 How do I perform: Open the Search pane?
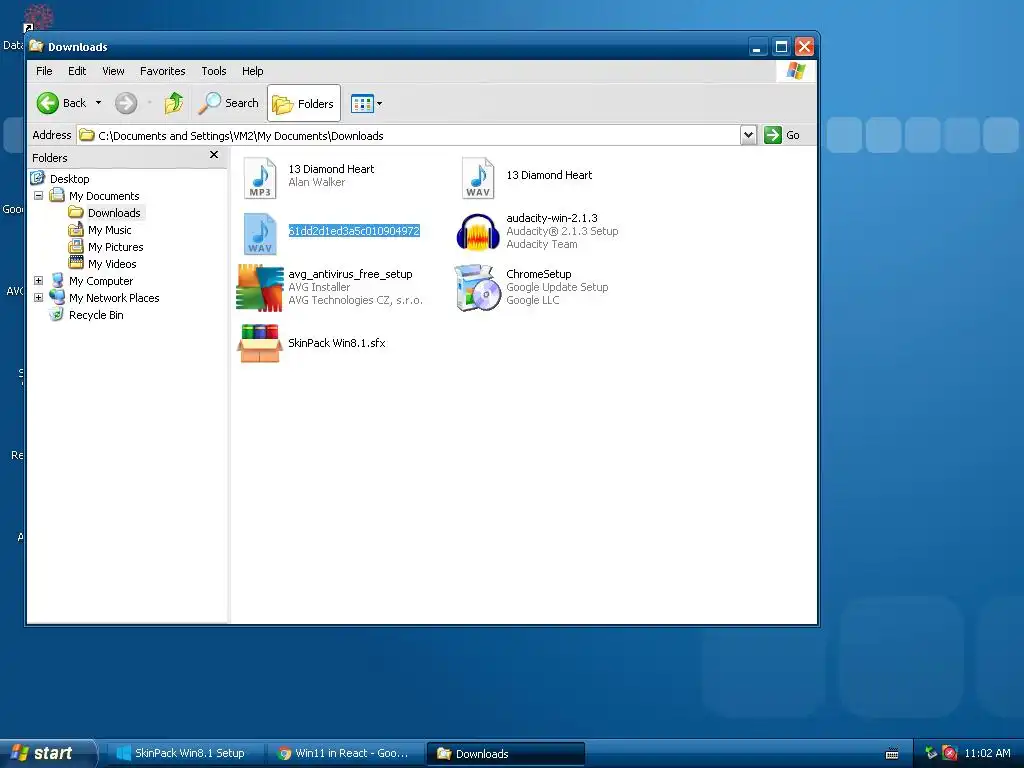coord(229,103)
